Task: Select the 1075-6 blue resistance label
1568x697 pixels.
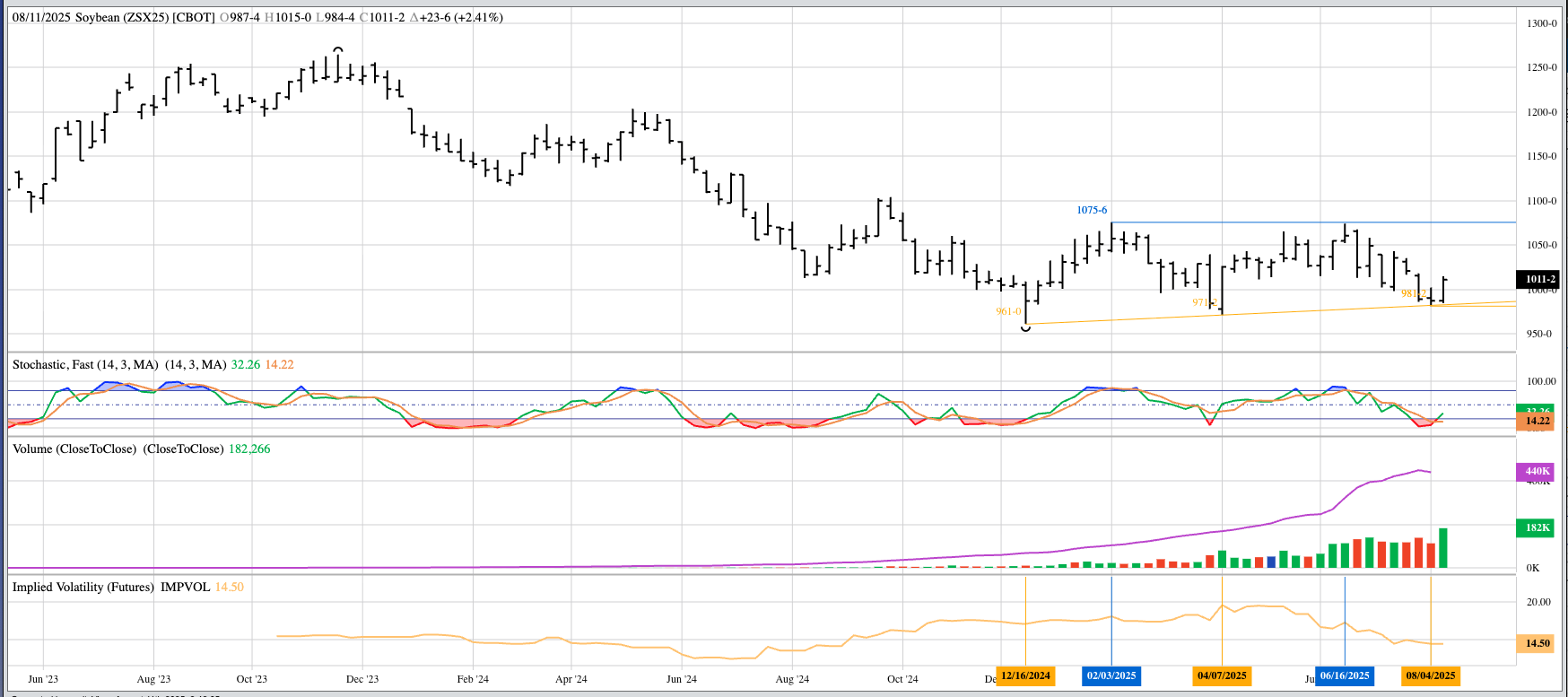Action: (1092, 210)
